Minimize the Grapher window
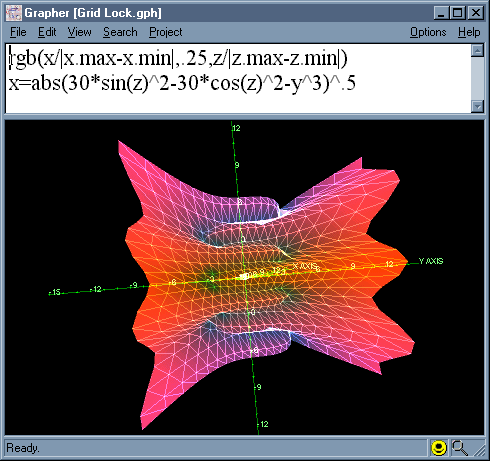 click(441, 13)
